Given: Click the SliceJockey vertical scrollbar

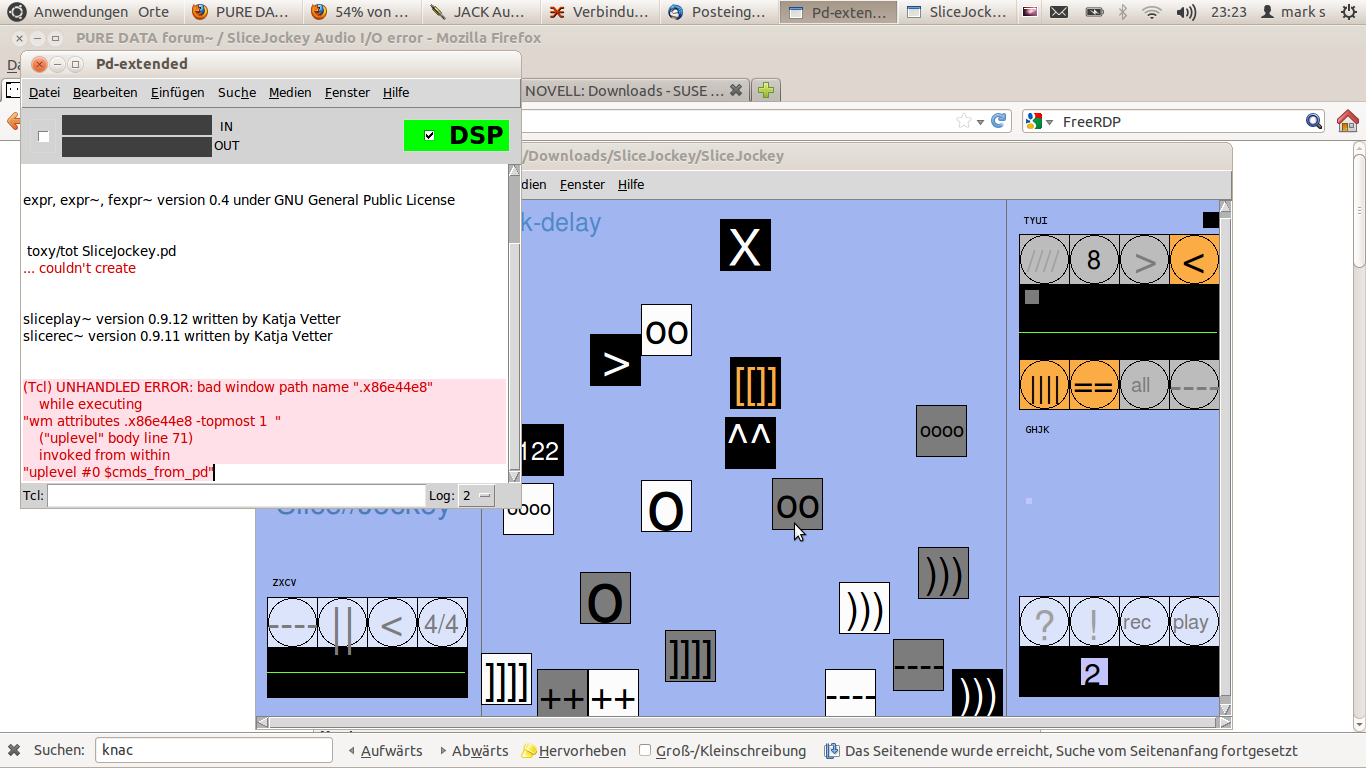Looking at the screenshot, I should coord(1225,458).
